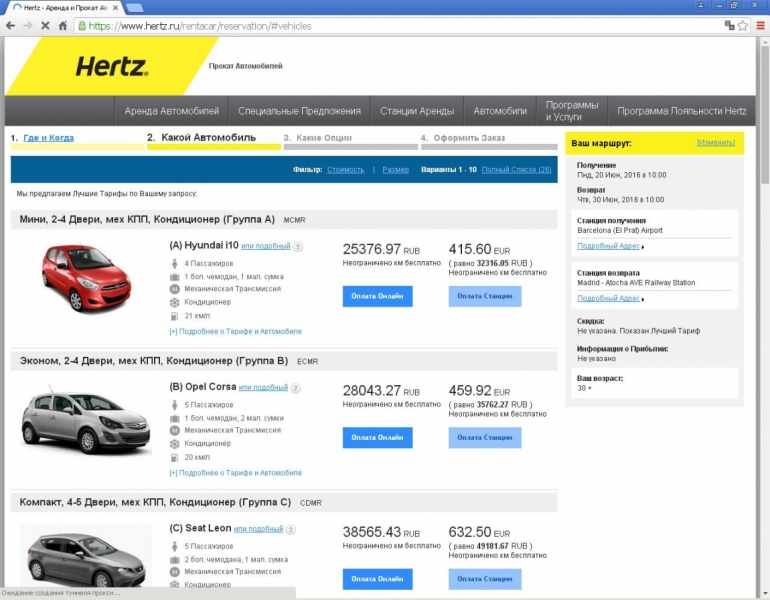Stop page loading with X button

pos(45,26)
